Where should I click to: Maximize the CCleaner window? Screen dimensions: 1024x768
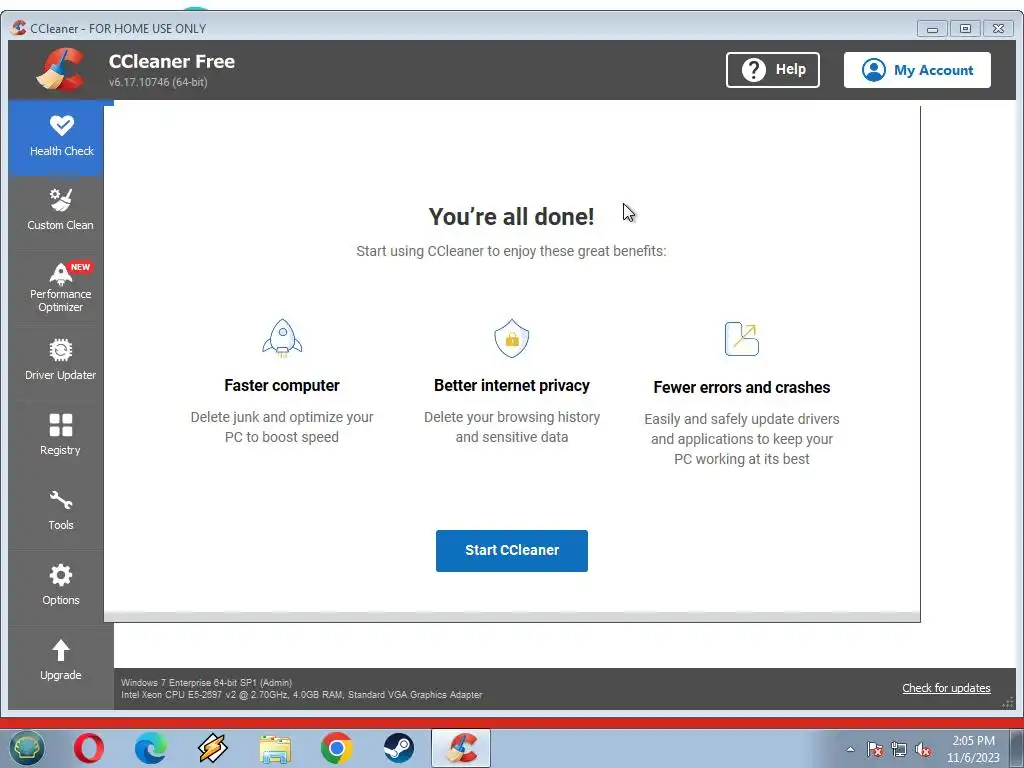965,29
